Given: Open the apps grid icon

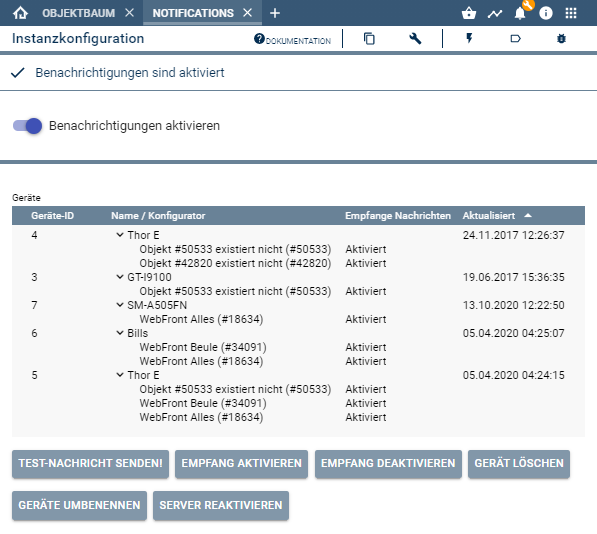Looking at the screenshot, I should 571,13.
